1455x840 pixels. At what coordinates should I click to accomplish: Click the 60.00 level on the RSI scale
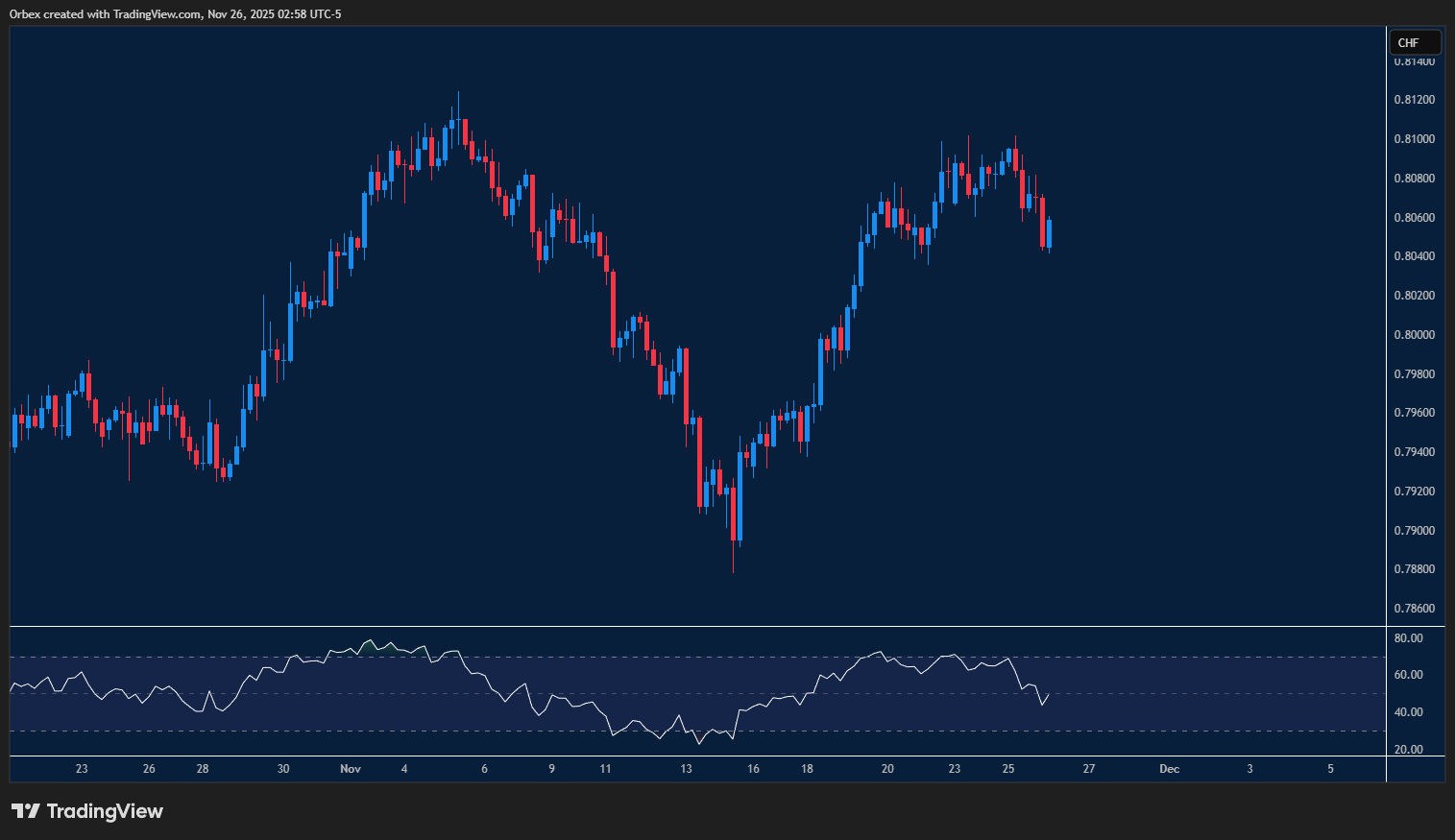point(1410,674)
